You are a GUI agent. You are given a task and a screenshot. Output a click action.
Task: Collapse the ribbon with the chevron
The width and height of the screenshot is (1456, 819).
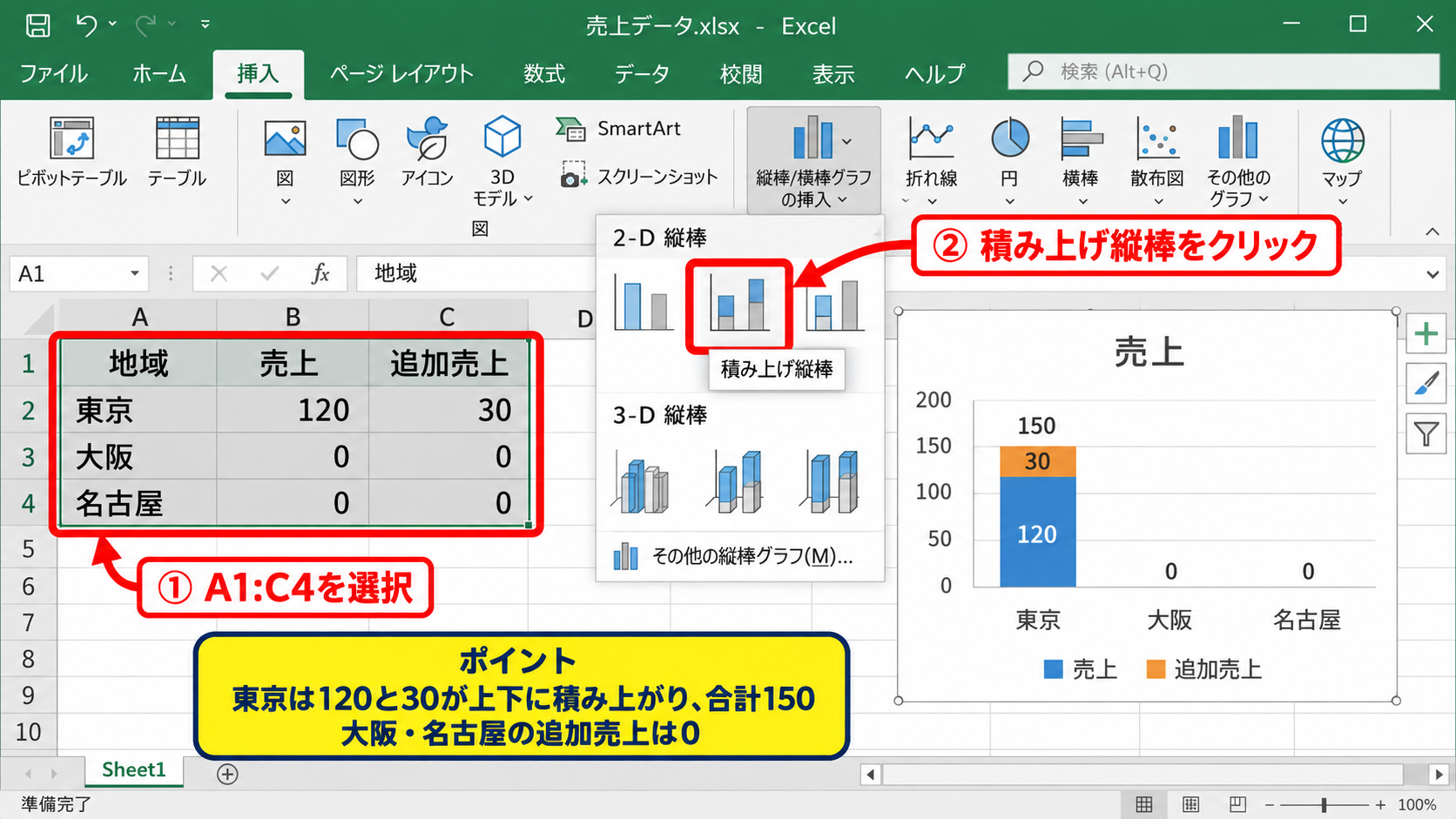(x=1432, y=232)
